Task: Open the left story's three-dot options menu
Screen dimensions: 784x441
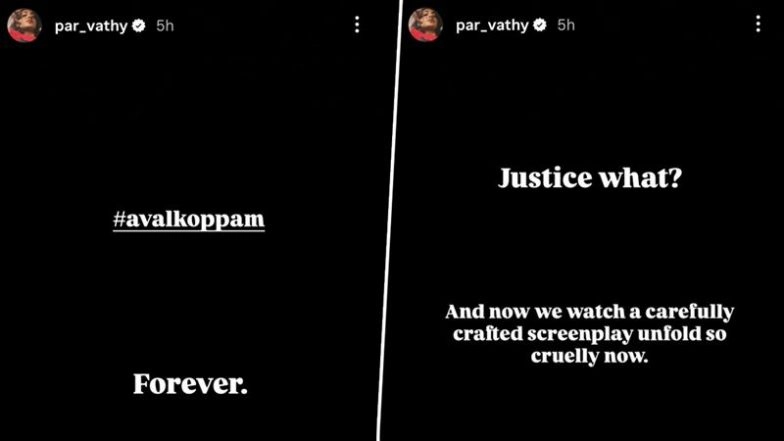Action: point(357,24)
